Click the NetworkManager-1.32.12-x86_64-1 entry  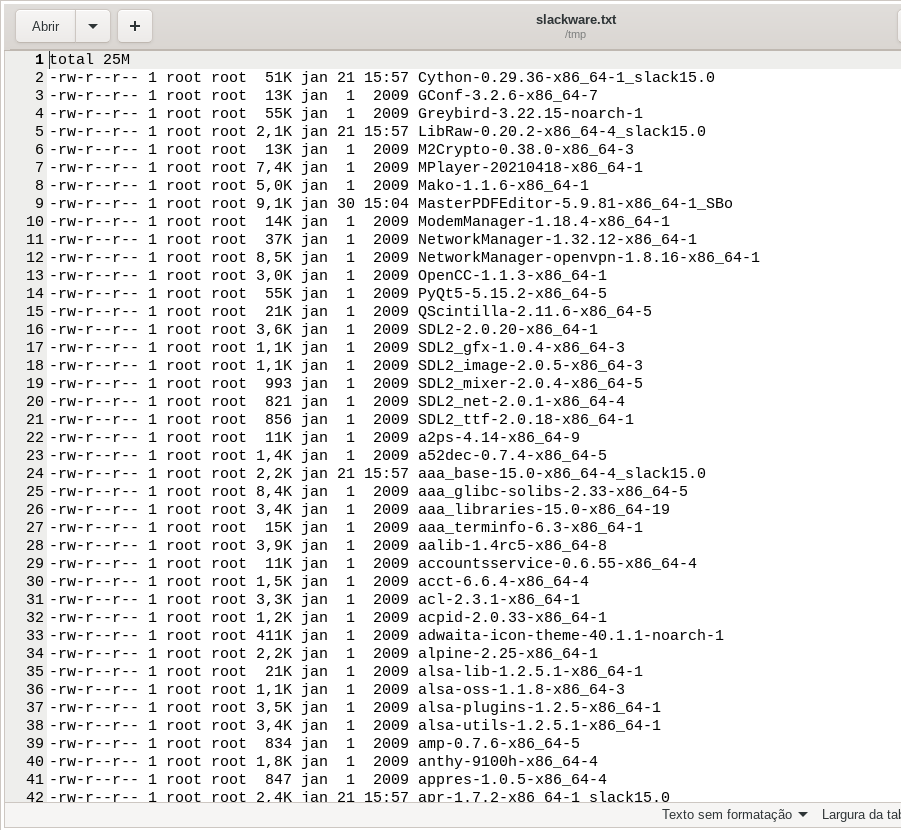pyautogui.click(x=557, y=239)
